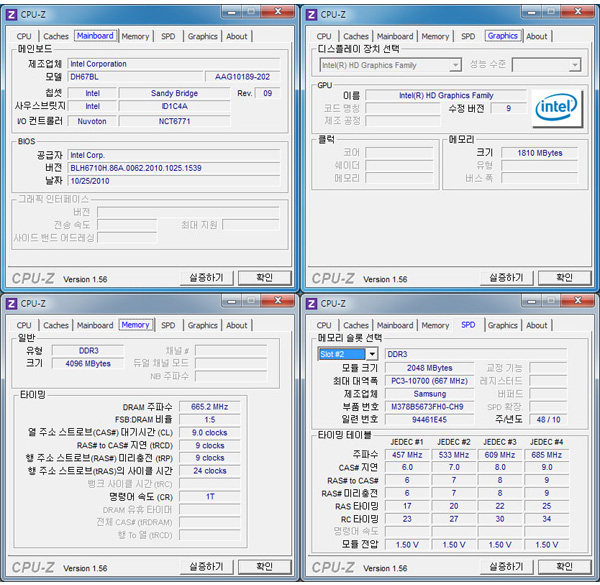Open Mainboard tab in Memory window
Viewport: 600px width, 585px height.
pyautogui.click(x=95, y=325)
